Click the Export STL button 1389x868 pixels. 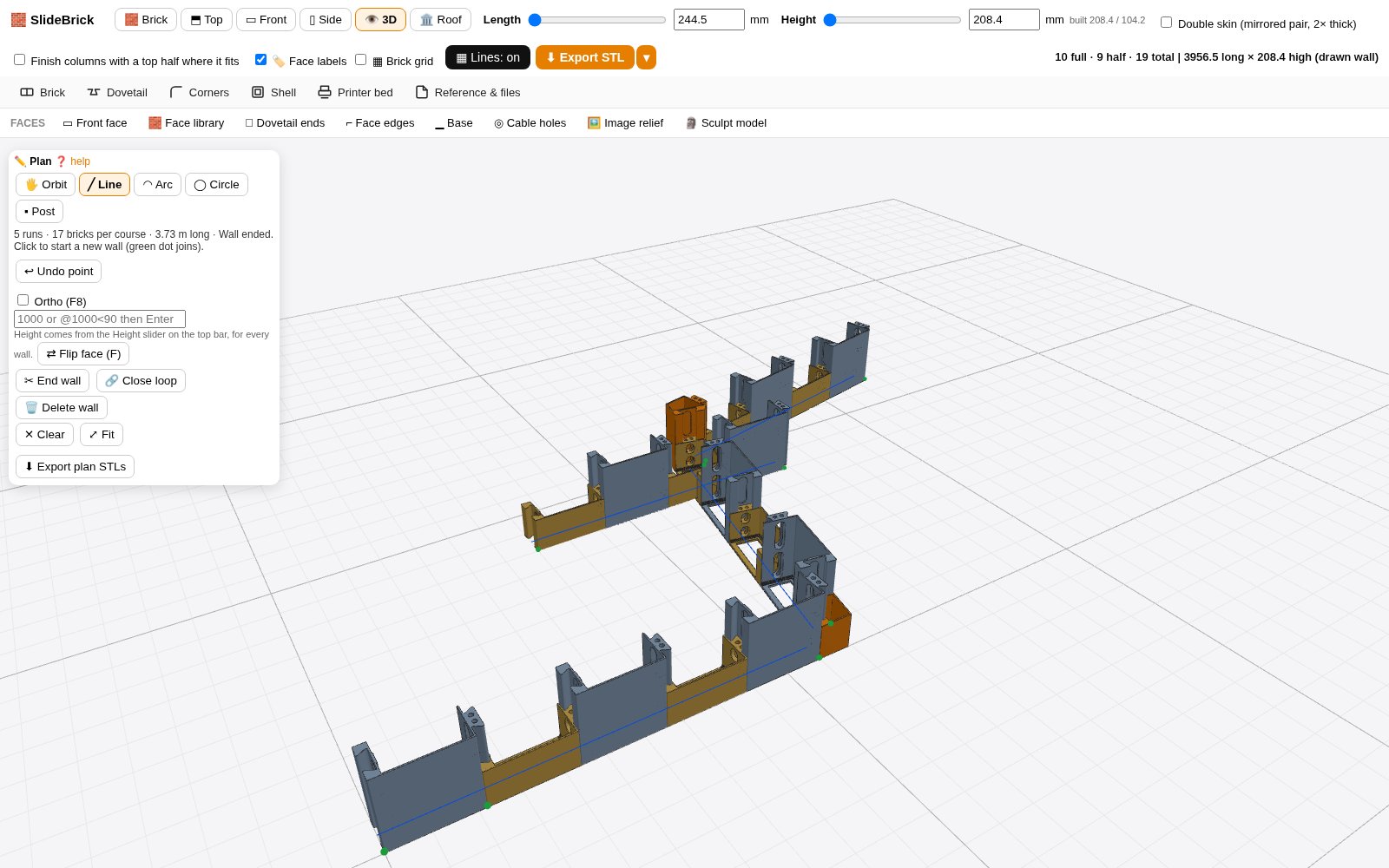pos(585,57)
